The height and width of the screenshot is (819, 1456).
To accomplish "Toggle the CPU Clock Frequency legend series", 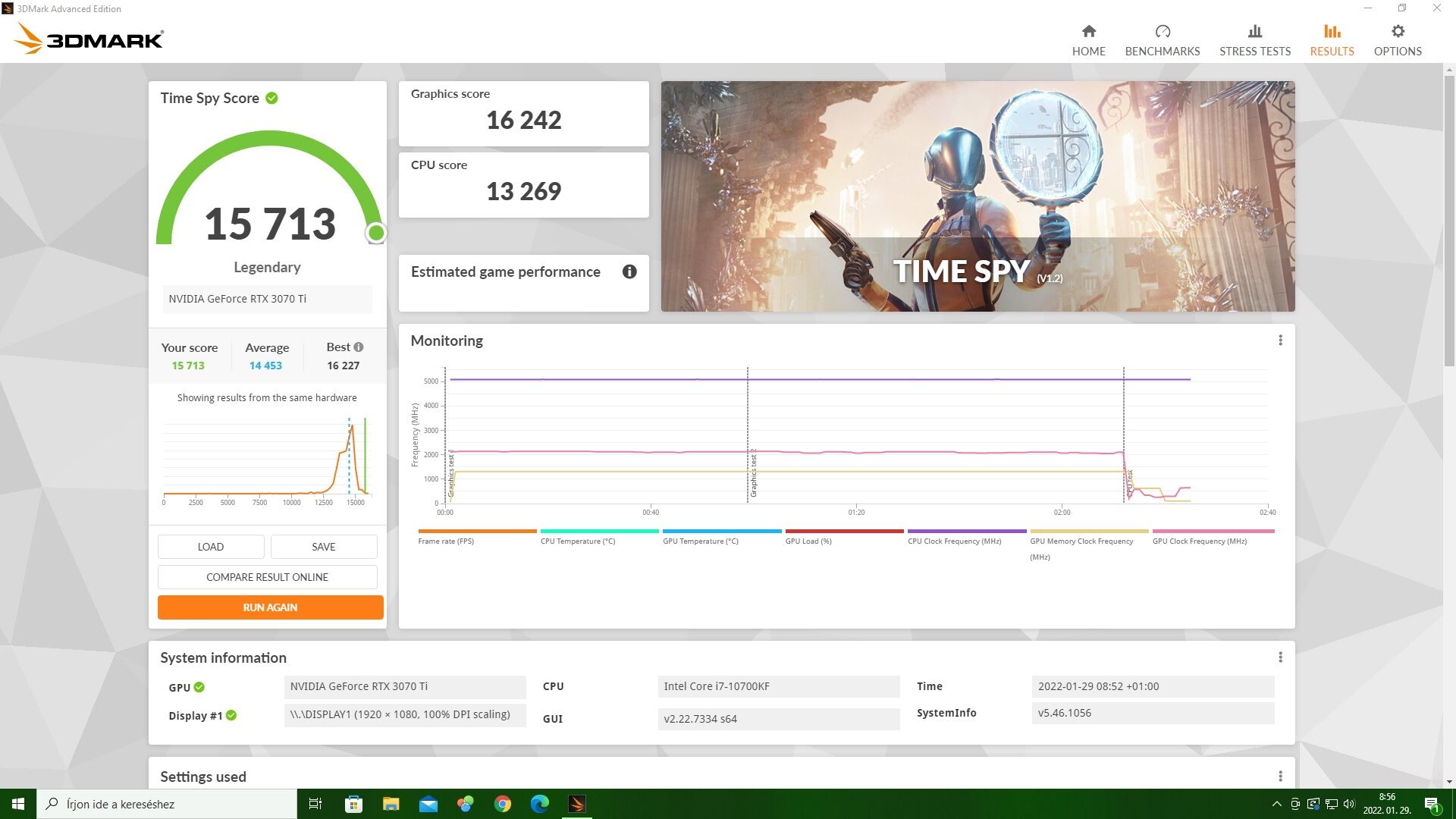I will (x=954, y=541).
